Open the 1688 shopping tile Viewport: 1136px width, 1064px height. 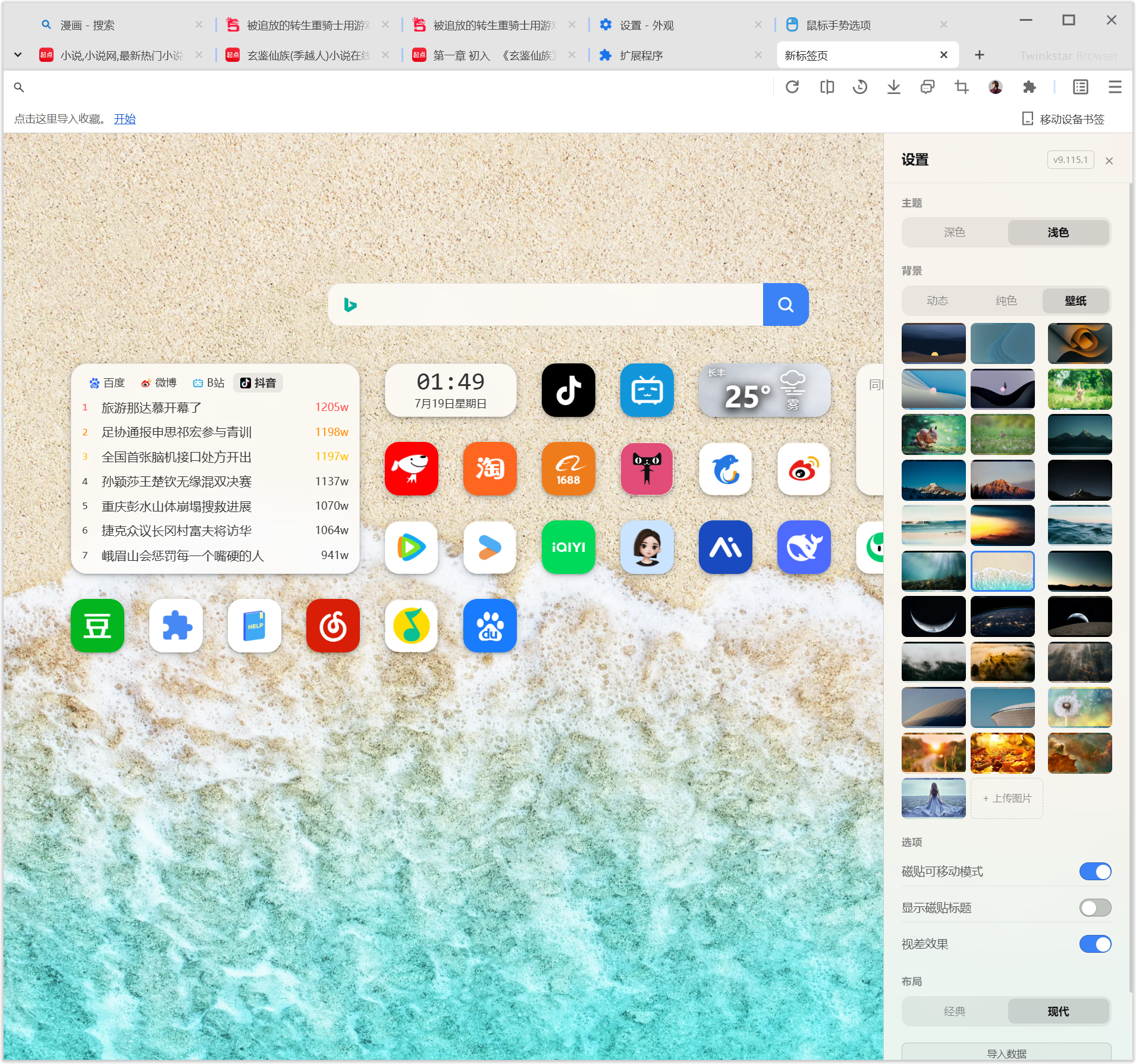(x=568, y=469)
